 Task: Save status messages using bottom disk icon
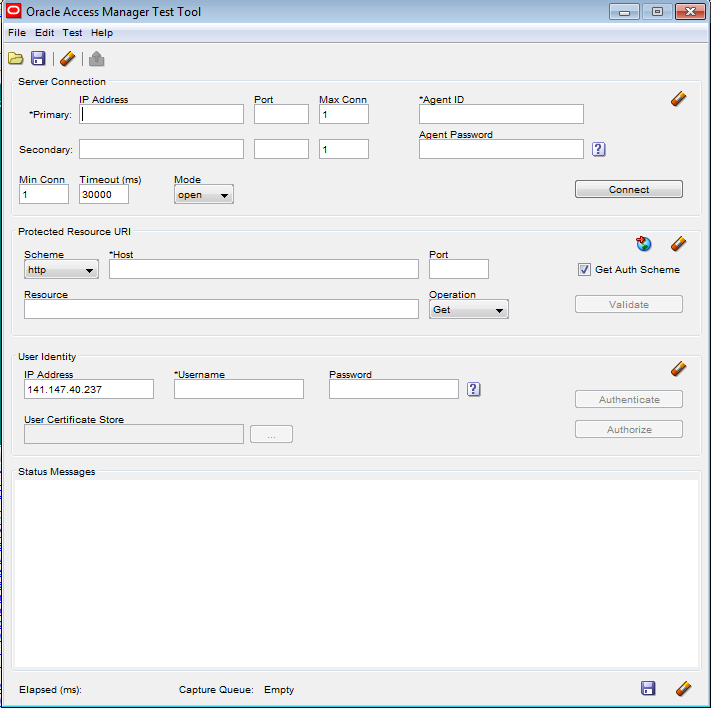[x=648, y=688]
